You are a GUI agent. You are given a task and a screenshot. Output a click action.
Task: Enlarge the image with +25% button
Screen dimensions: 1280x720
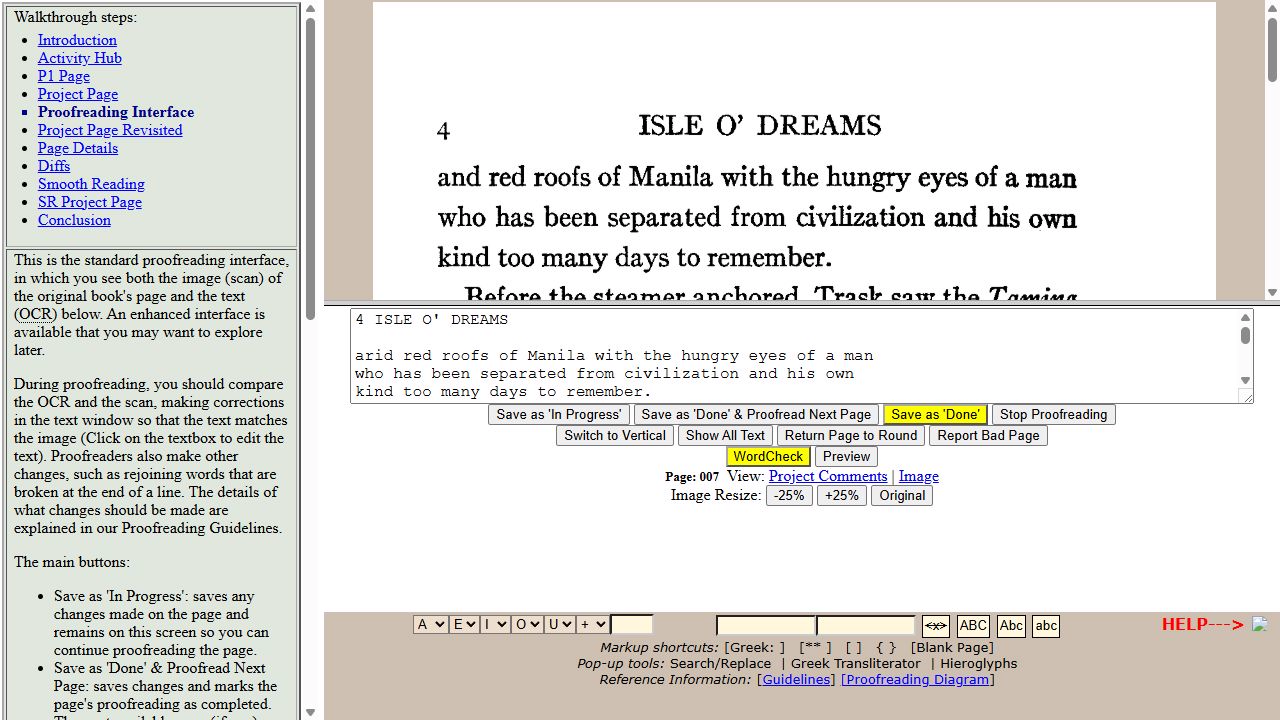(842, 496)
